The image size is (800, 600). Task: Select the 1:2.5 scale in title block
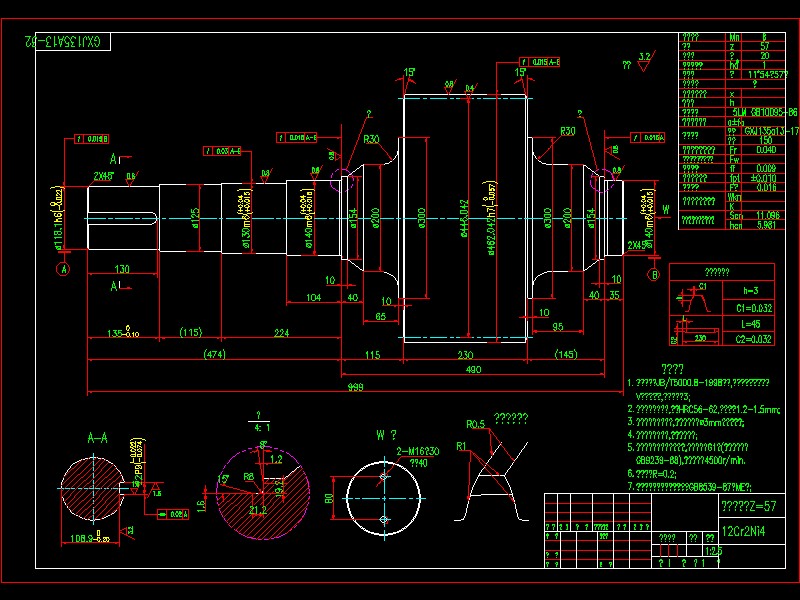pos(713,551)
